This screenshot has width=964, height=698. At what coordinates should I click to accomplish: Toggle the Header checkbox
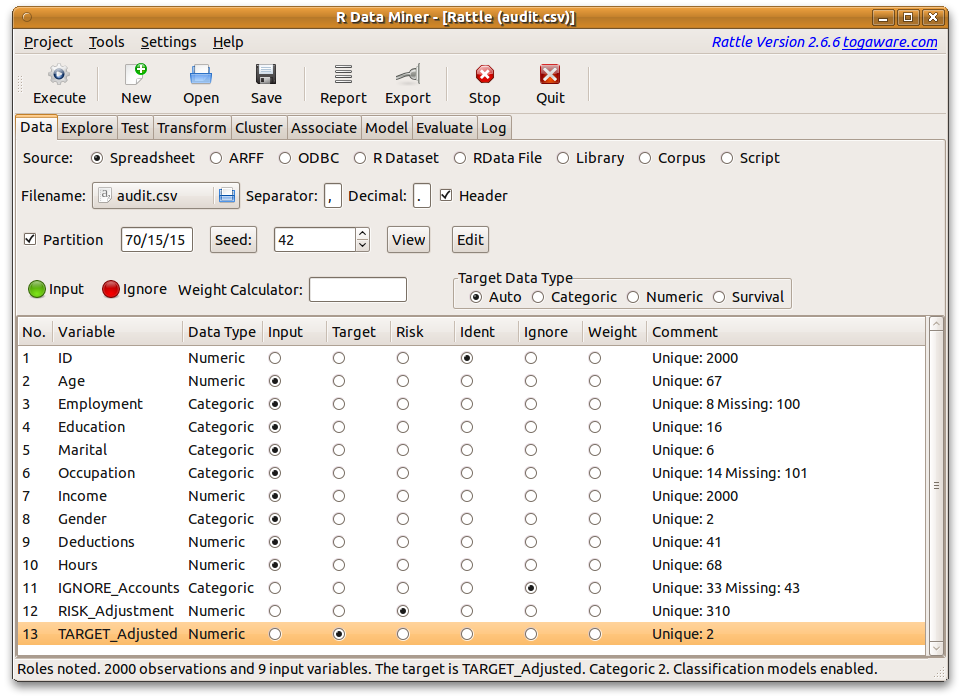point(447,196)
